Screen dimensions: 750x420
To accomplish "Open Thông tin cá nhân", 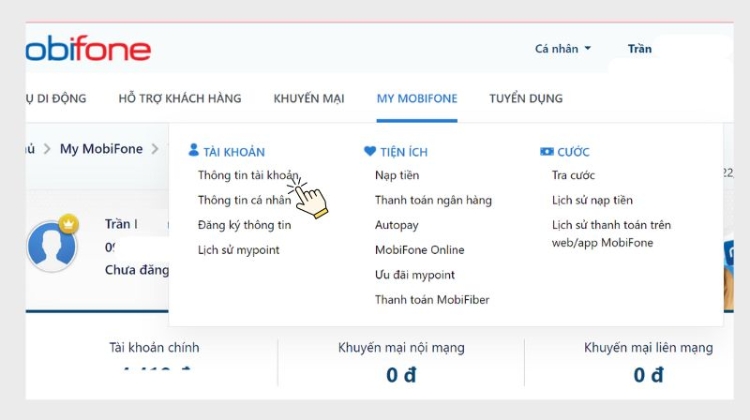I will [244, 200].
